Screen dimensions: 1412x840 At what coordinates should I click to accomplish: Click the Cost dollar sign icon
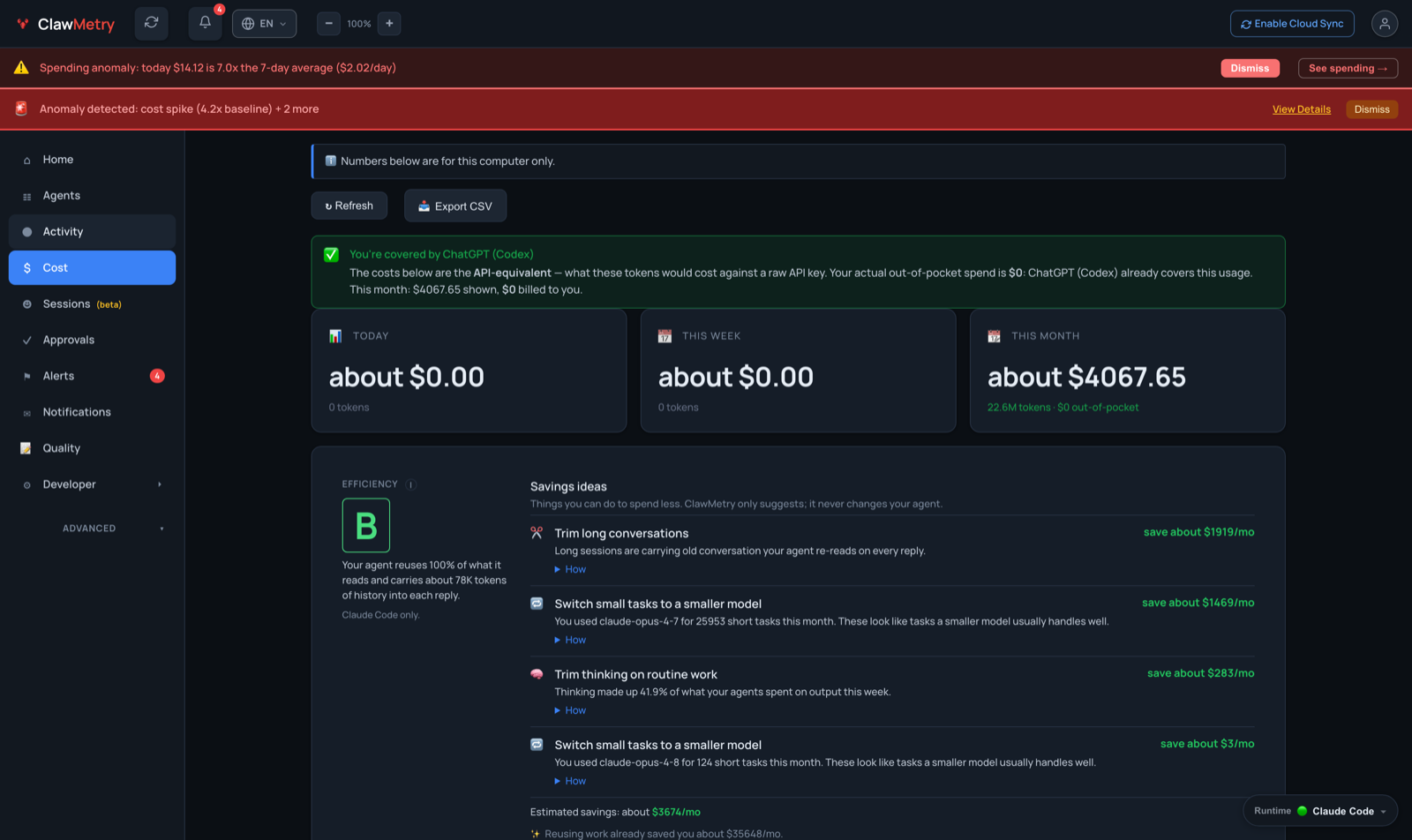[x=26, y=268]
